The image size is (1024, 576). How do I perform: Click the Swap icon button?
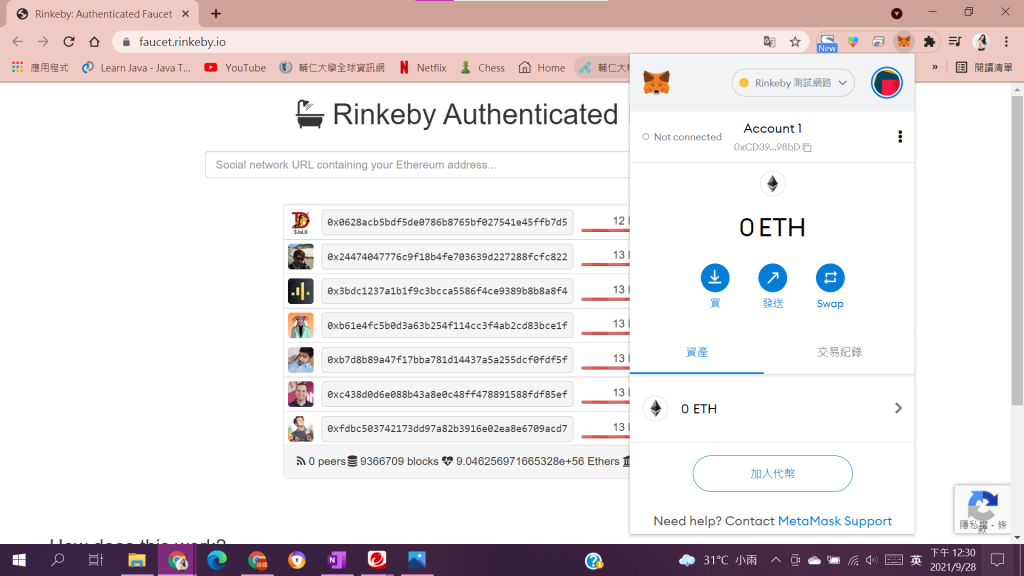(830, 278)
